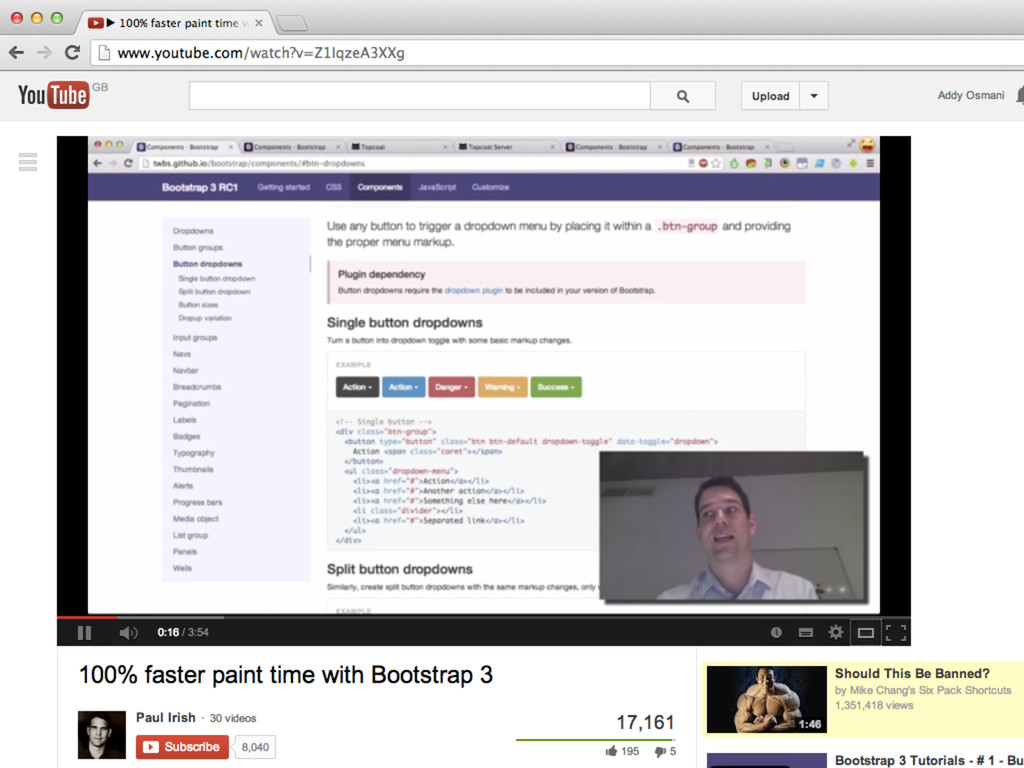Enter fullscreen video mode

click(896, 632)
